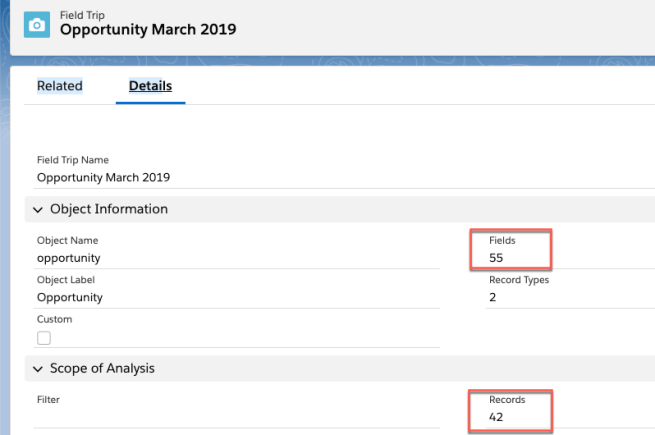Click the Fields count value 55
Screen dimensions: 655x435
pos(498,258)
